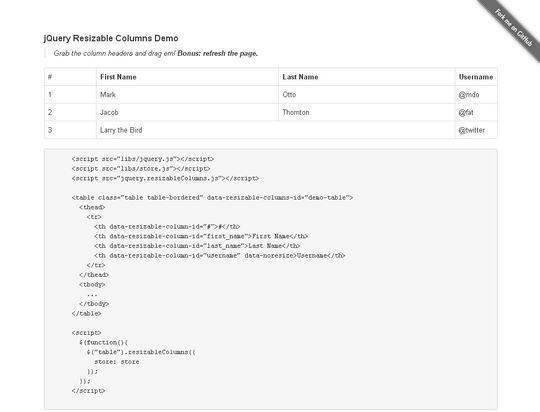This screenshot has width=540, height=412.
Task: Click the jQuery Resizable Columns Demo heading
Action: pyautogui.click(x=111, y=38)
